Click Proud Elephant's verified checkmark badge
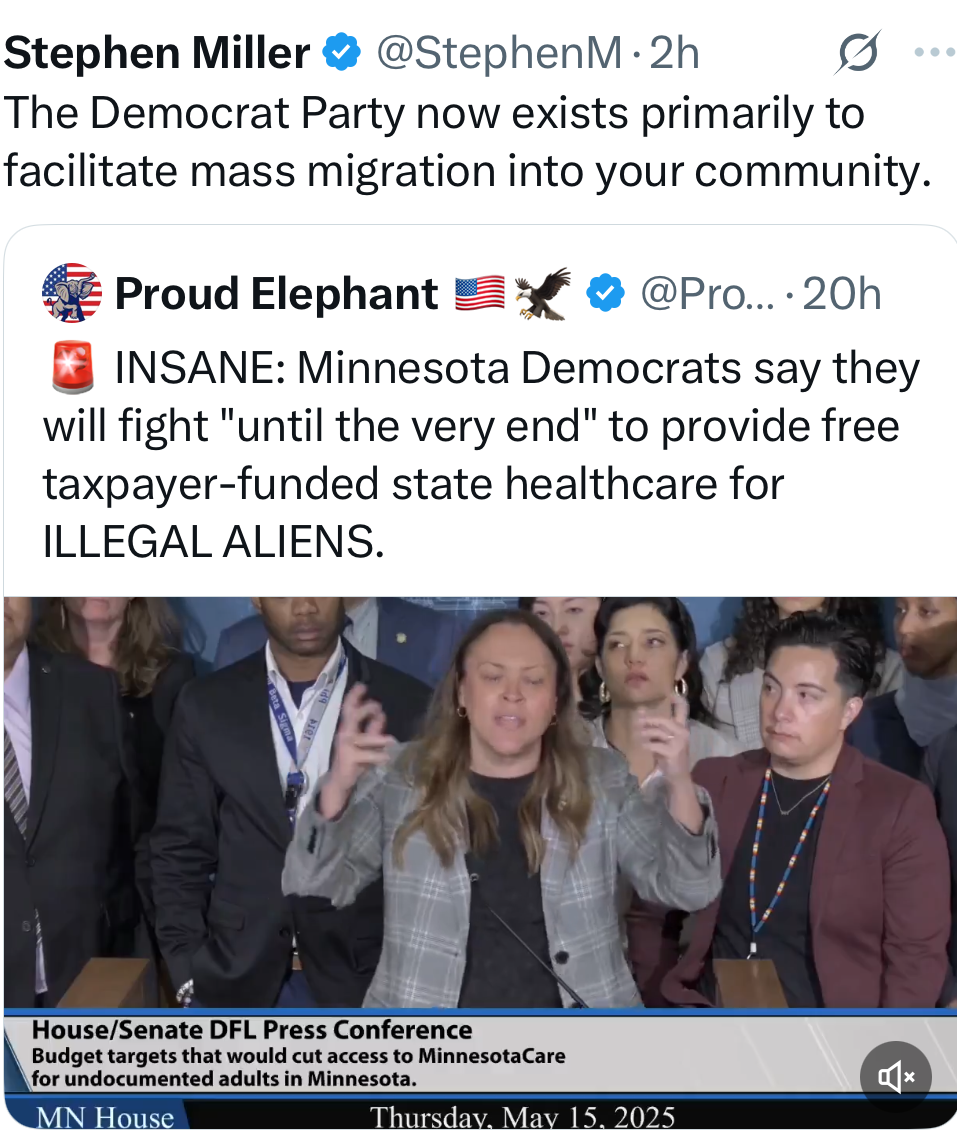This screenshot has height=1139, width=957. [605, 293]
